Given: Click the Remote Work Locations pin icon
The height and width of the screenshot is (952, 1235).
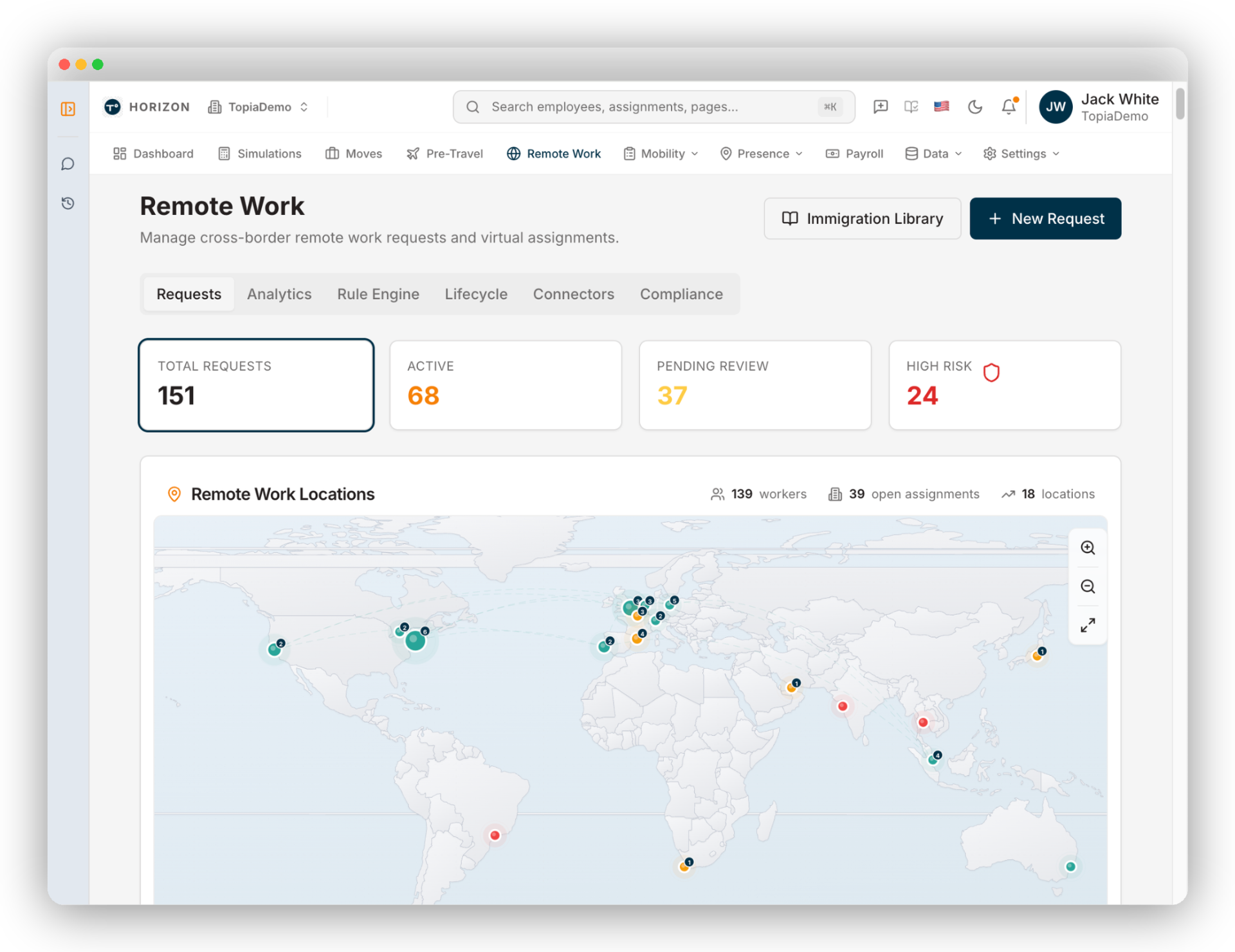Looking at the screenshot, I should coord(174,494).
